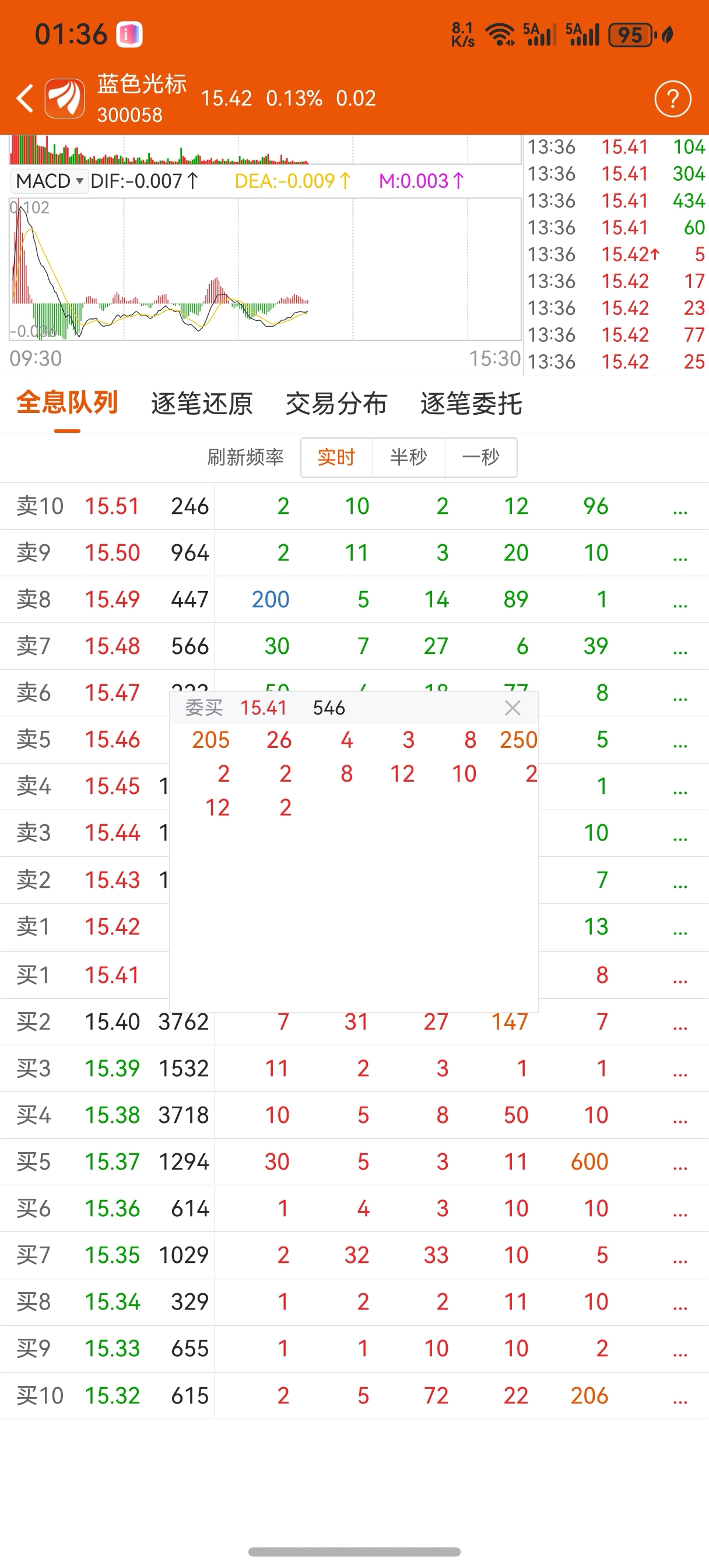The image size is (709, 1568).
Task: Select the 卖7 price 15.48
Action: [x=112, y=646]
